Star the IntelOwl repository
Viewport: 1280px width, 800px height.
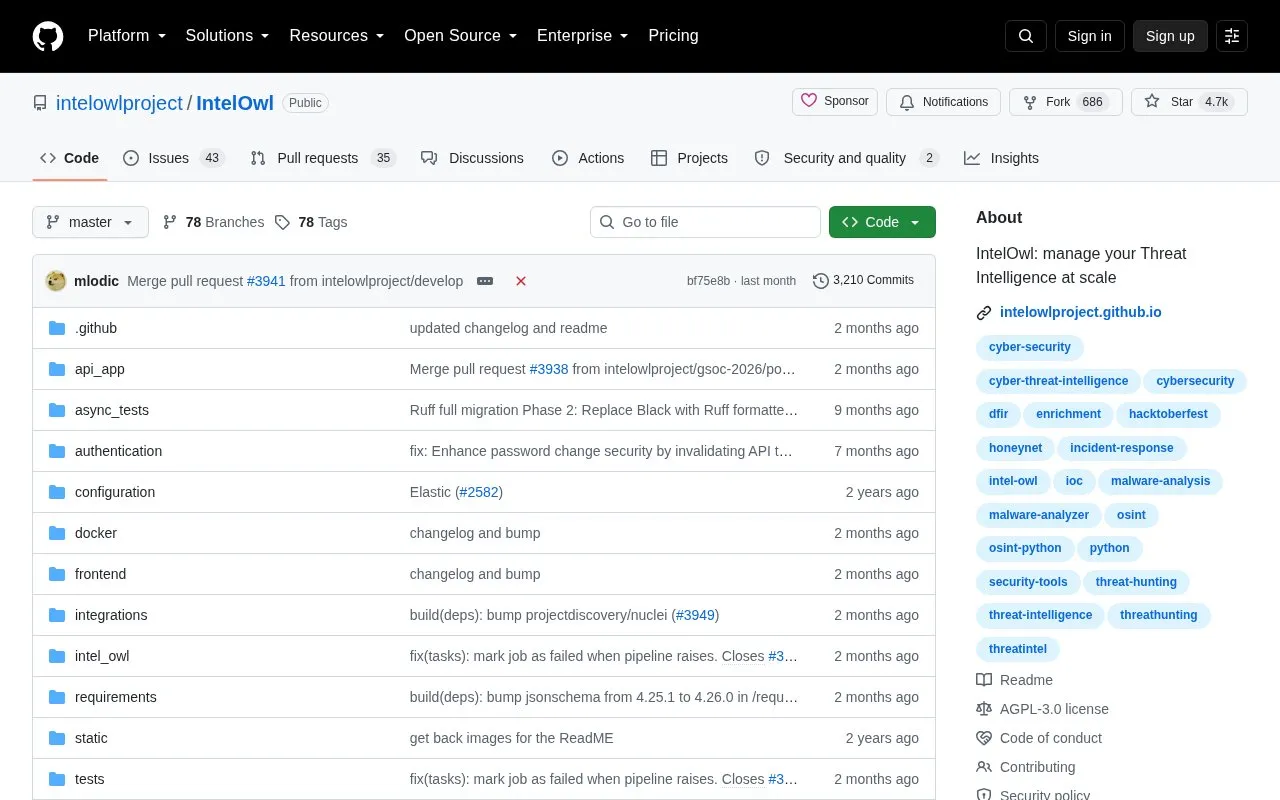click(x=1188, y=102)
